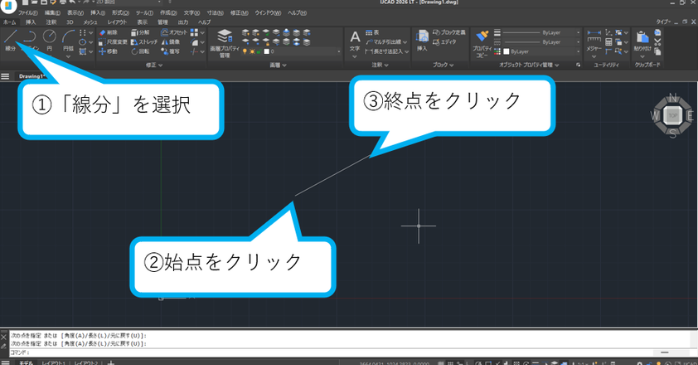The width and height of the screenshot is (698, 365).
Task: Toggle the layer freeze sun icon
Action: tap(252, 52)
